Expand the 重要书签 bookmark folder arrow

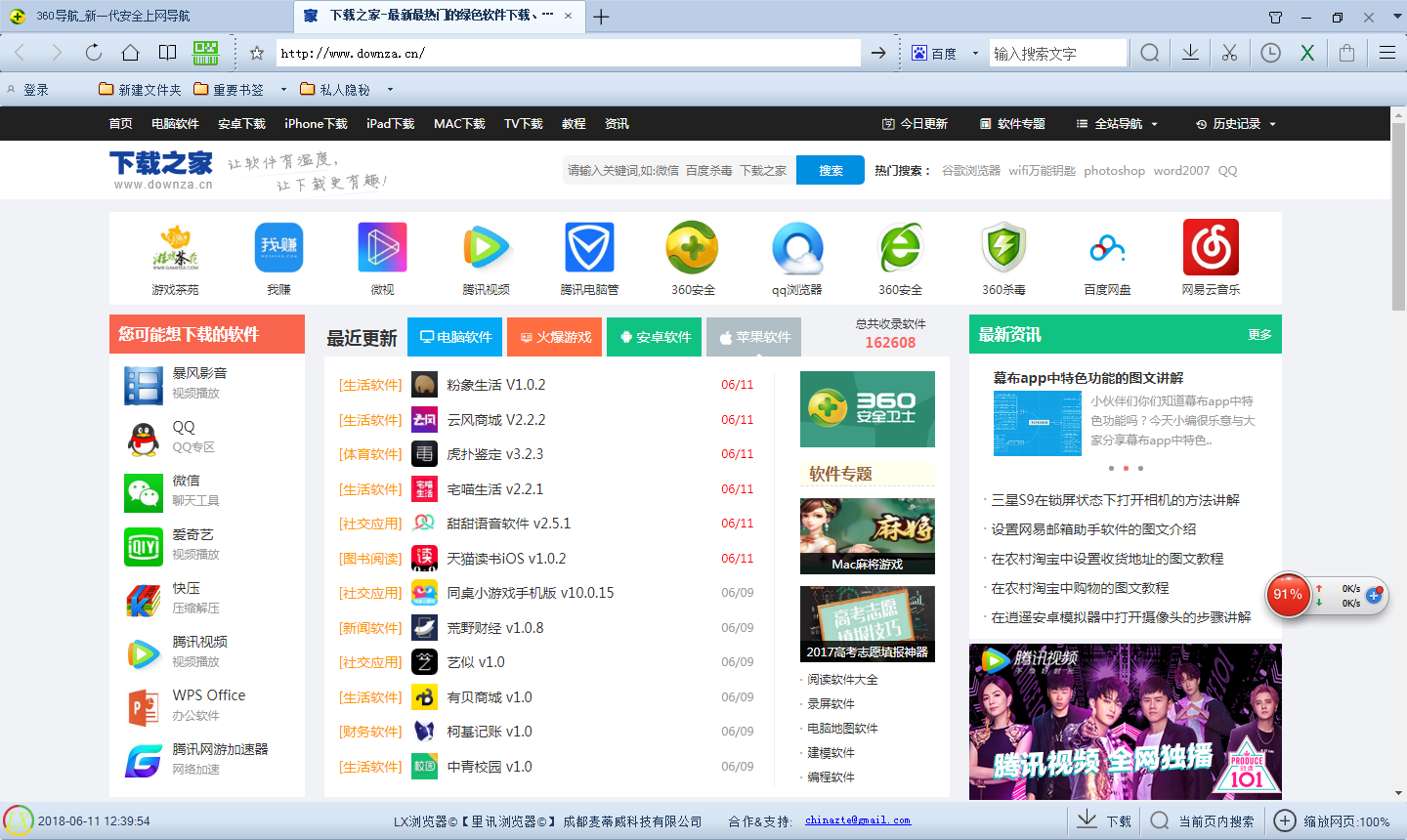(283, 89)
